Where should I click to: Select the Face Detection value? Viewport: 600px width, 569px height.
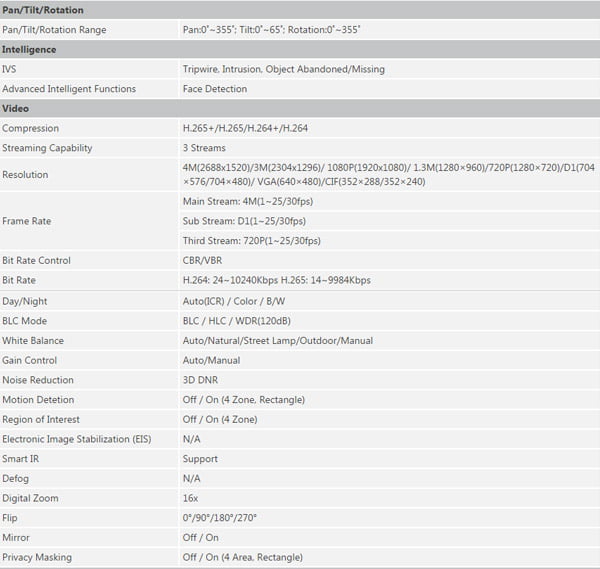click(215, 89)
